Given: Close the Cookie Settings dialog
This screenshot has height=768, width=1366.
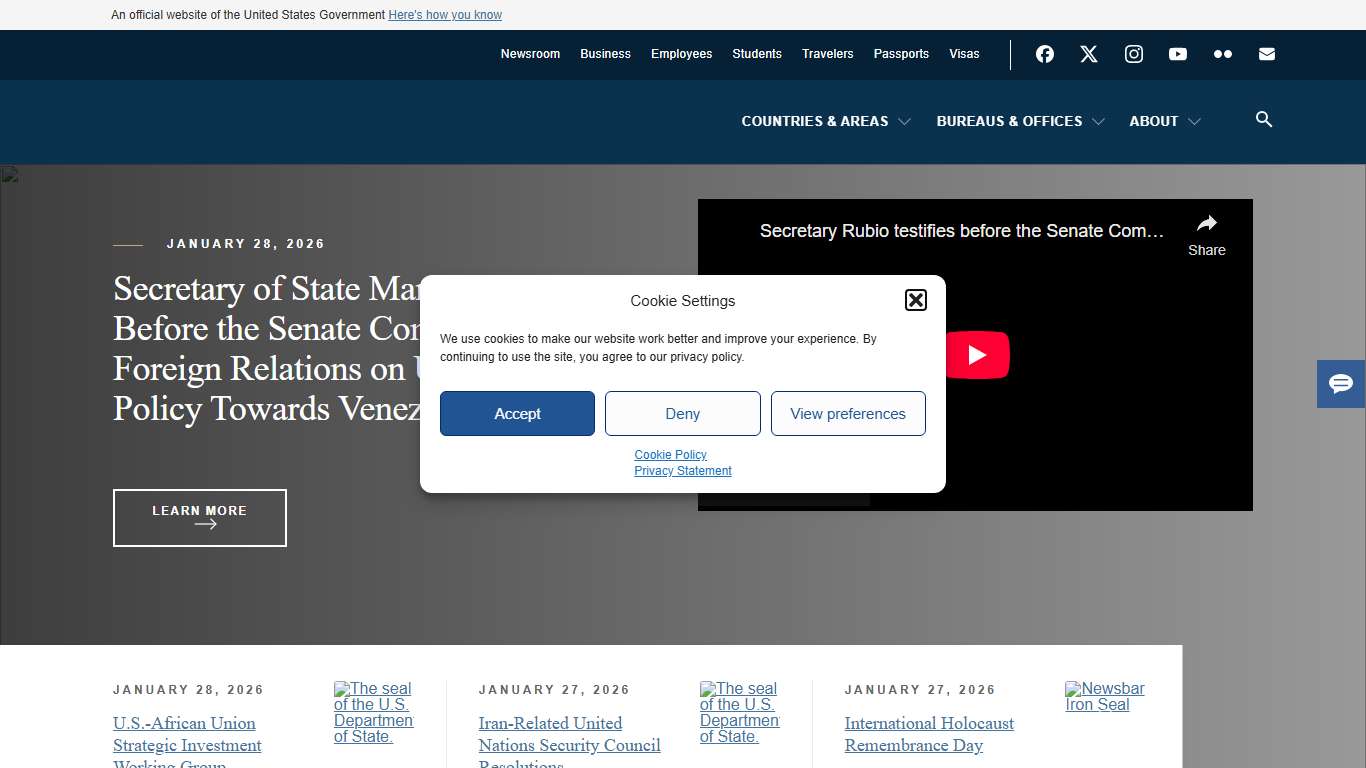Looking at the screenshot, I should (x=915, y=299).
